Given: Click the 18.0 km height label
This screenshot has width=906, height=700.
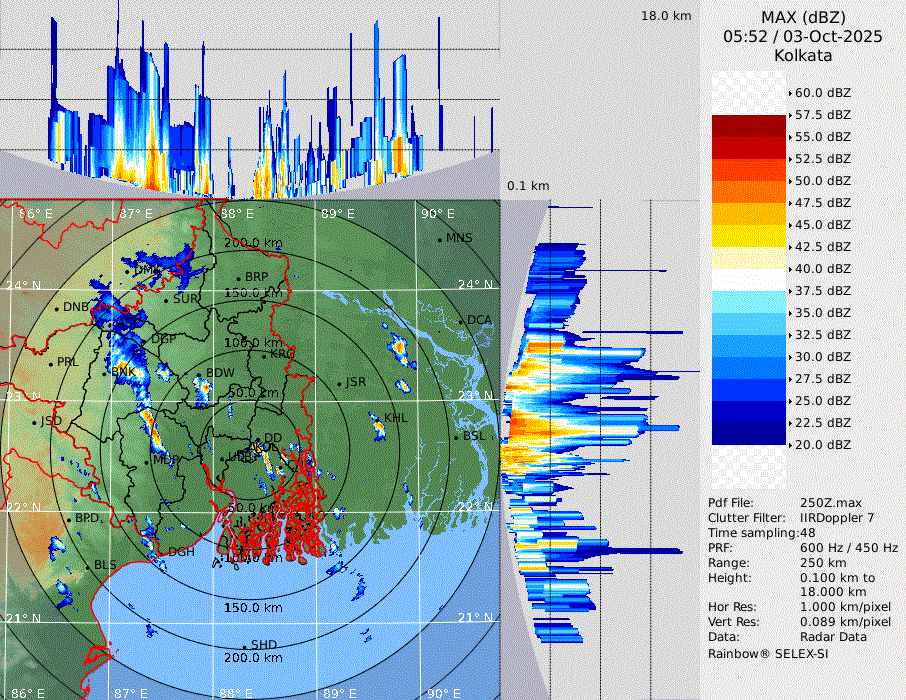Looking at the screenshot, I should tap(666, 16).
